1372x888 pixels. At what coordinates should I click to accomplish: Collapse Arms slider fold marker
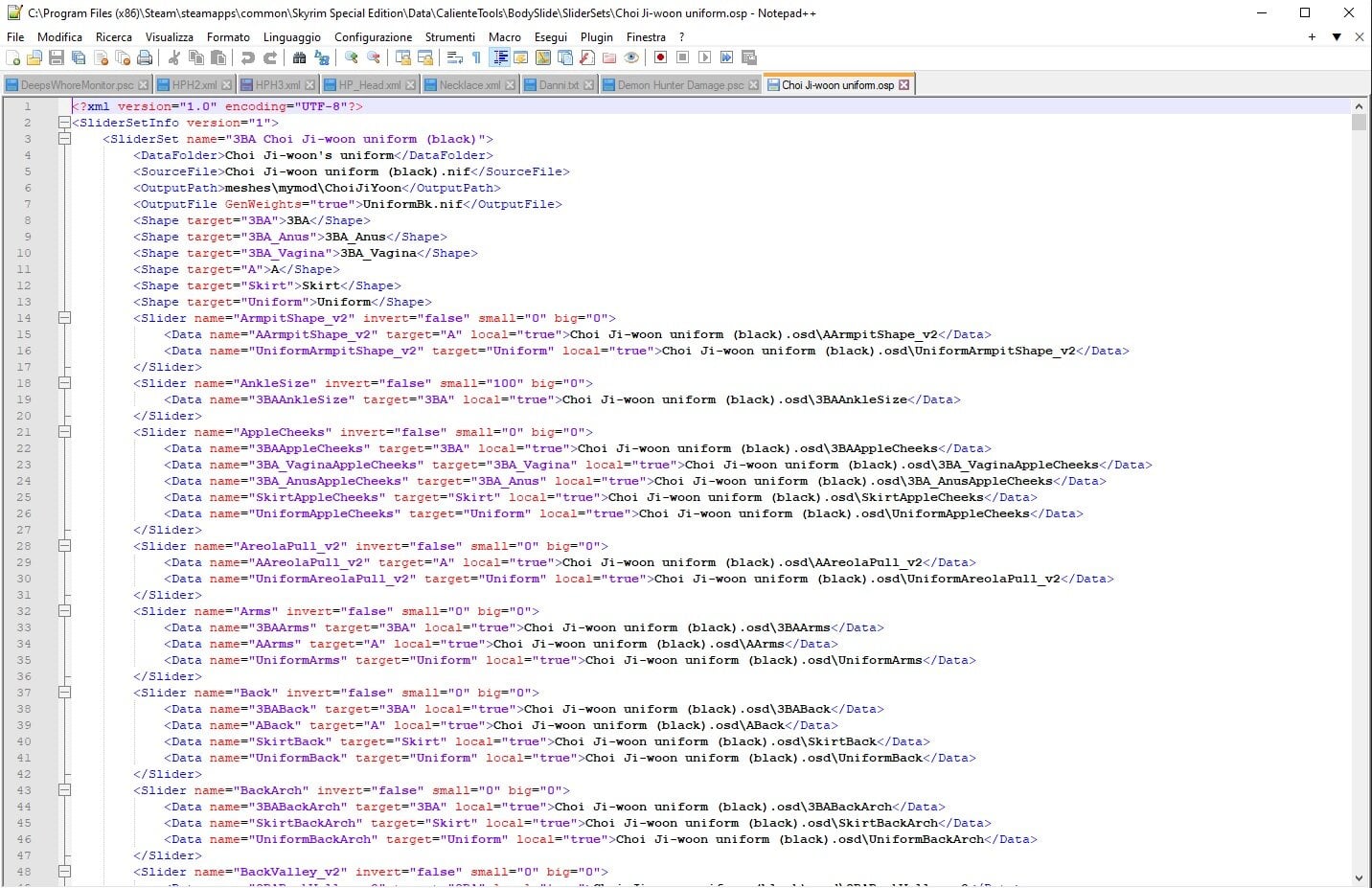point(64,611)
